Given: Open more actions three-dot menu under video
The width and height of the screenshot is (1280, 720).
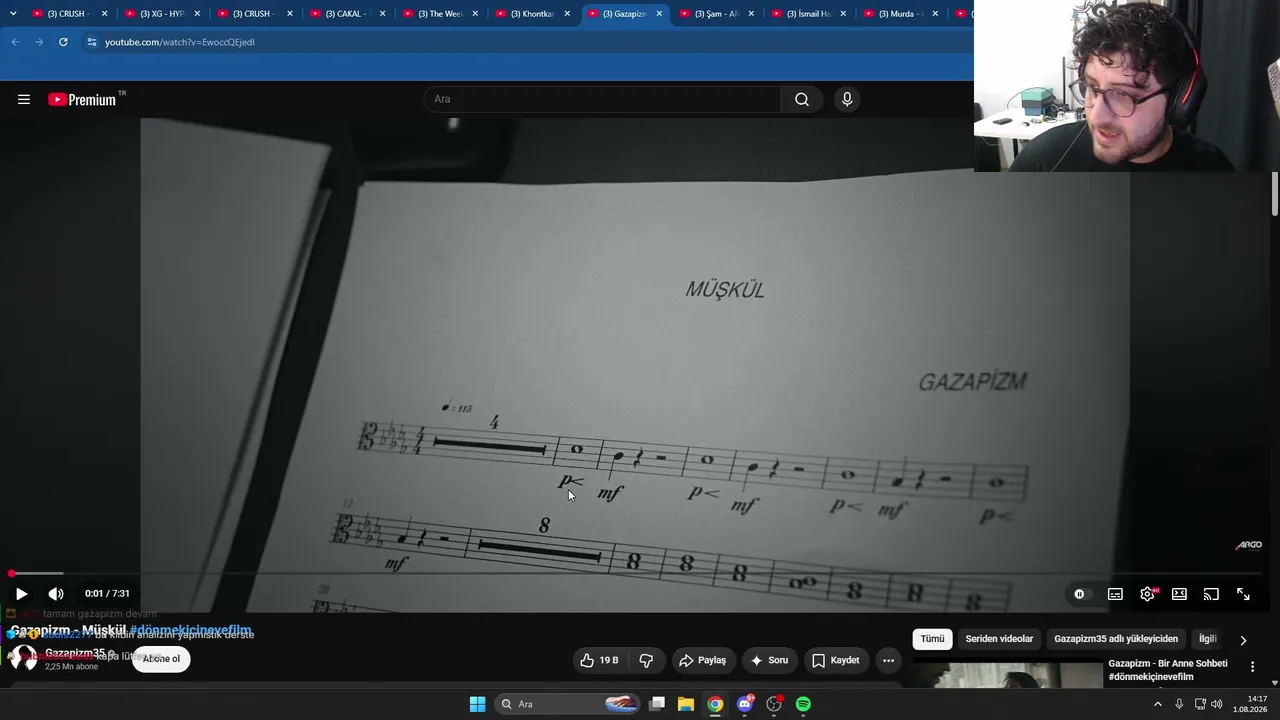Looking at the screenshot, I should pos(888,660).
